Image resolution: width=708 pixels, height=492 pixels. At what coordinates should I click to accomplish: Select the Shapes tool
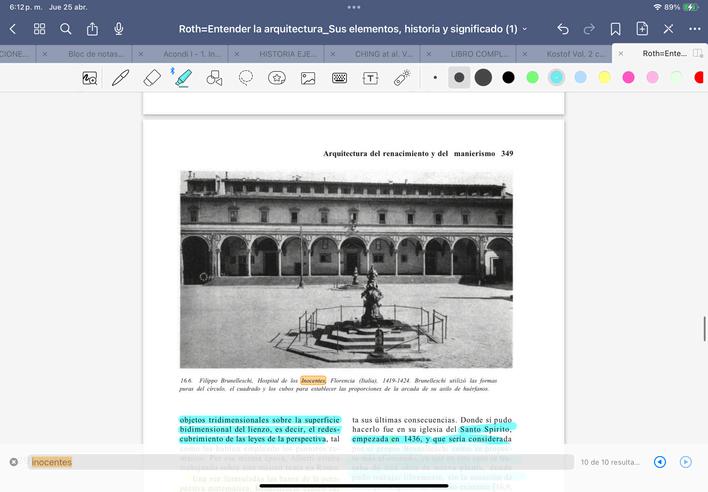(x=214, y=78)
